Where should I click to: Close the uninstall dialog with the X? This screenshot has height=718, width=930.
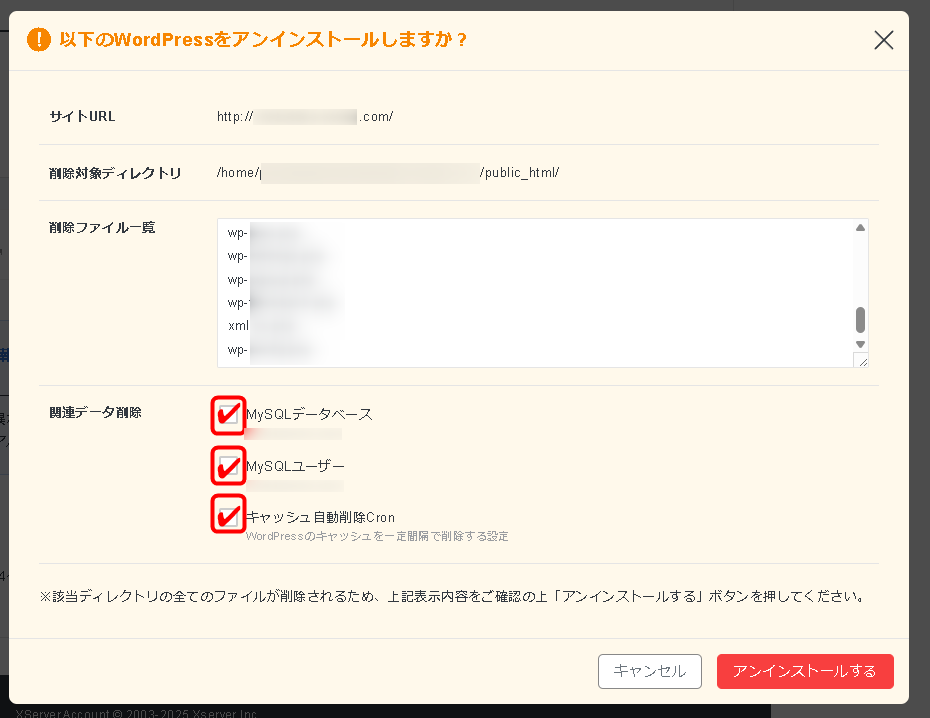[883, 40]
